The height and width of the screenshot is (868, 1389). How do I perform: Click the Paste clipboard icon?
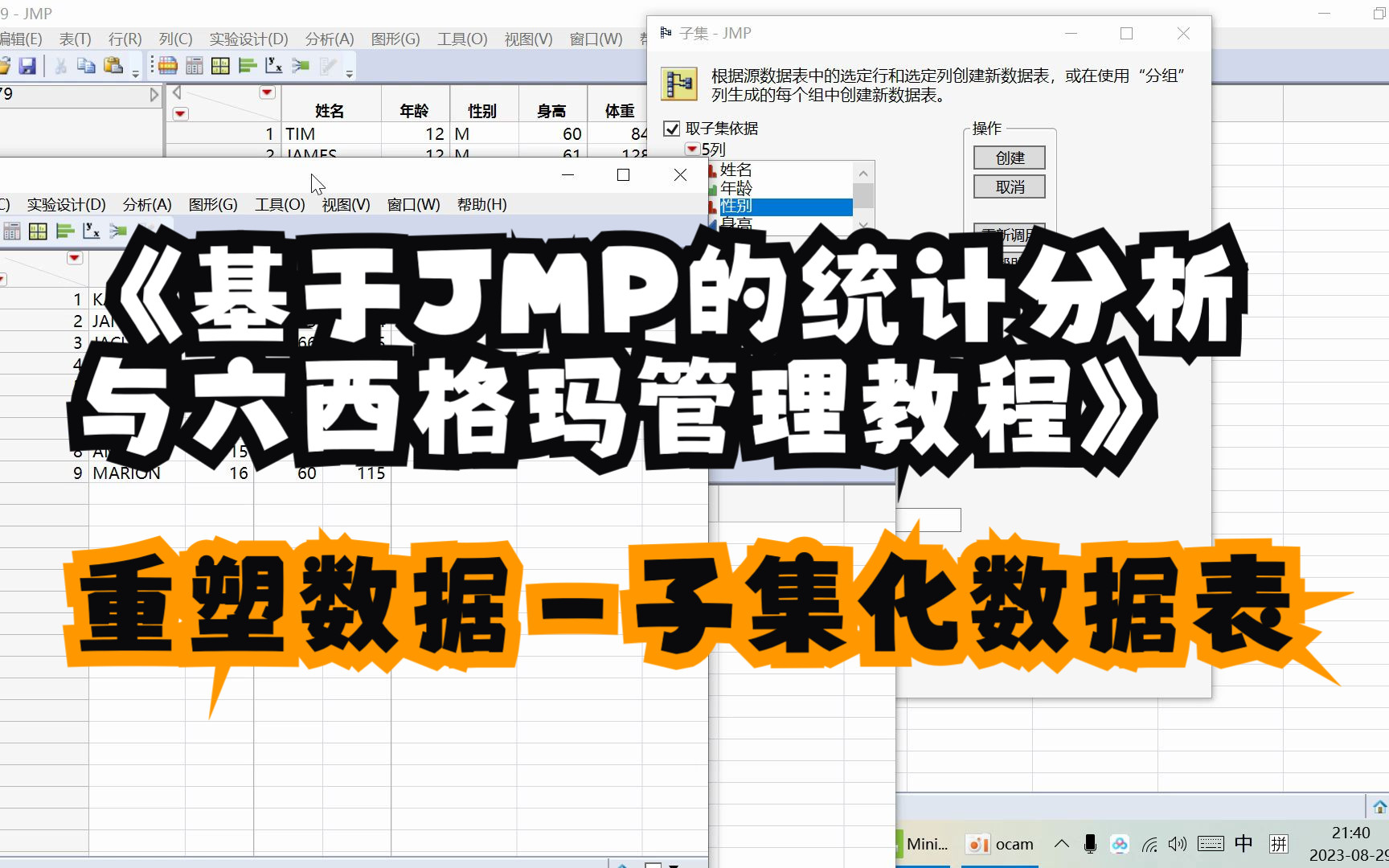click(113, 66)
